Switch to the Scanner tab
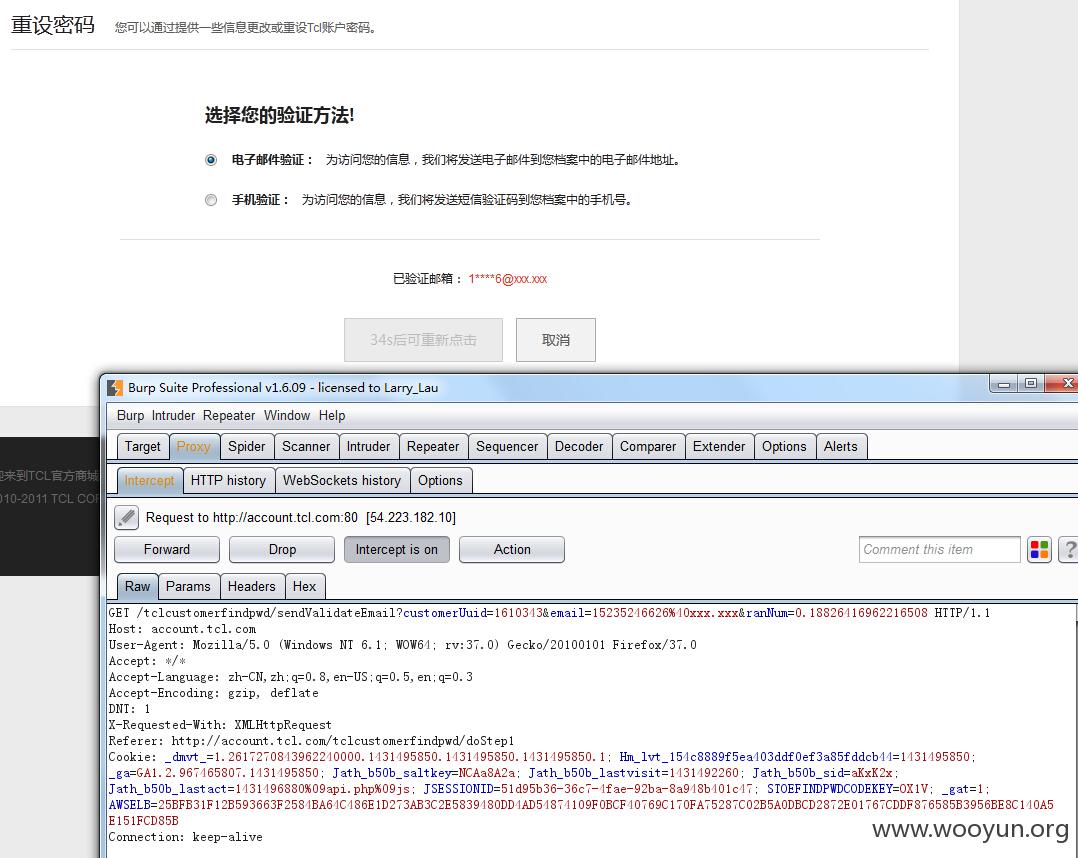 tap(306, 446)
